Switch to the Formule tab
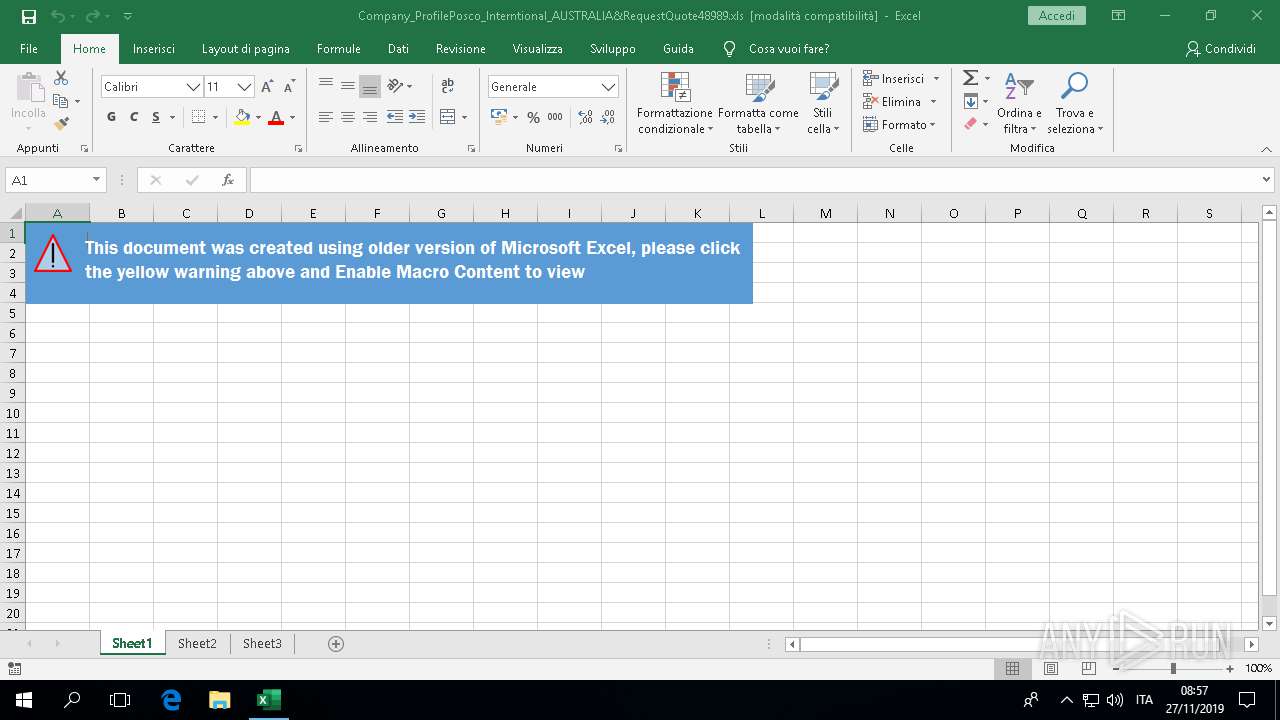1280x720 pixels. point(339,48)
